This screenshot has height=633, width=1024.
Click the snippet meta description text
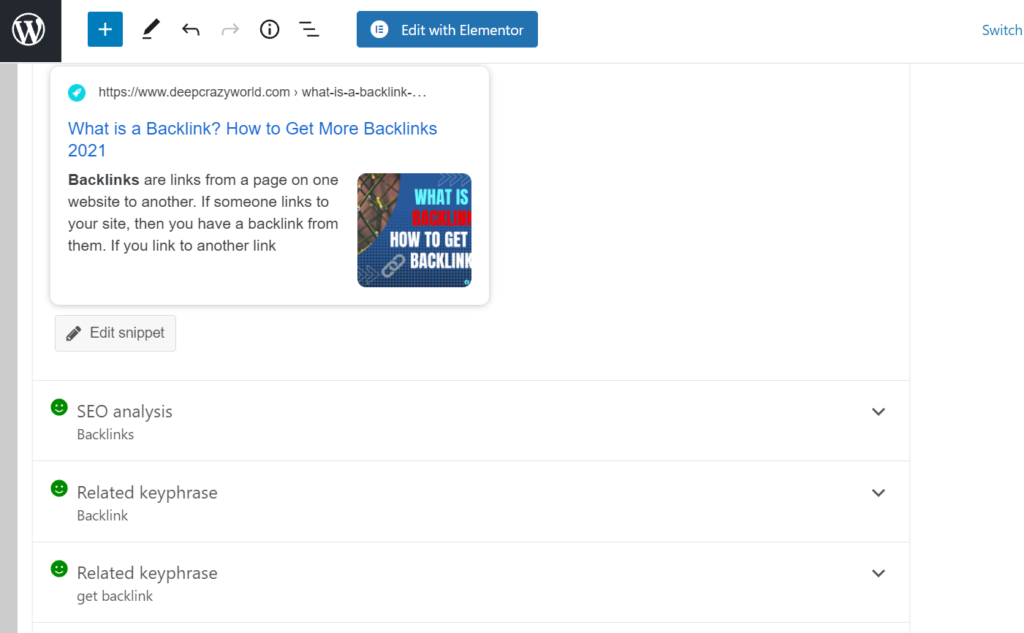click(203, 213)
